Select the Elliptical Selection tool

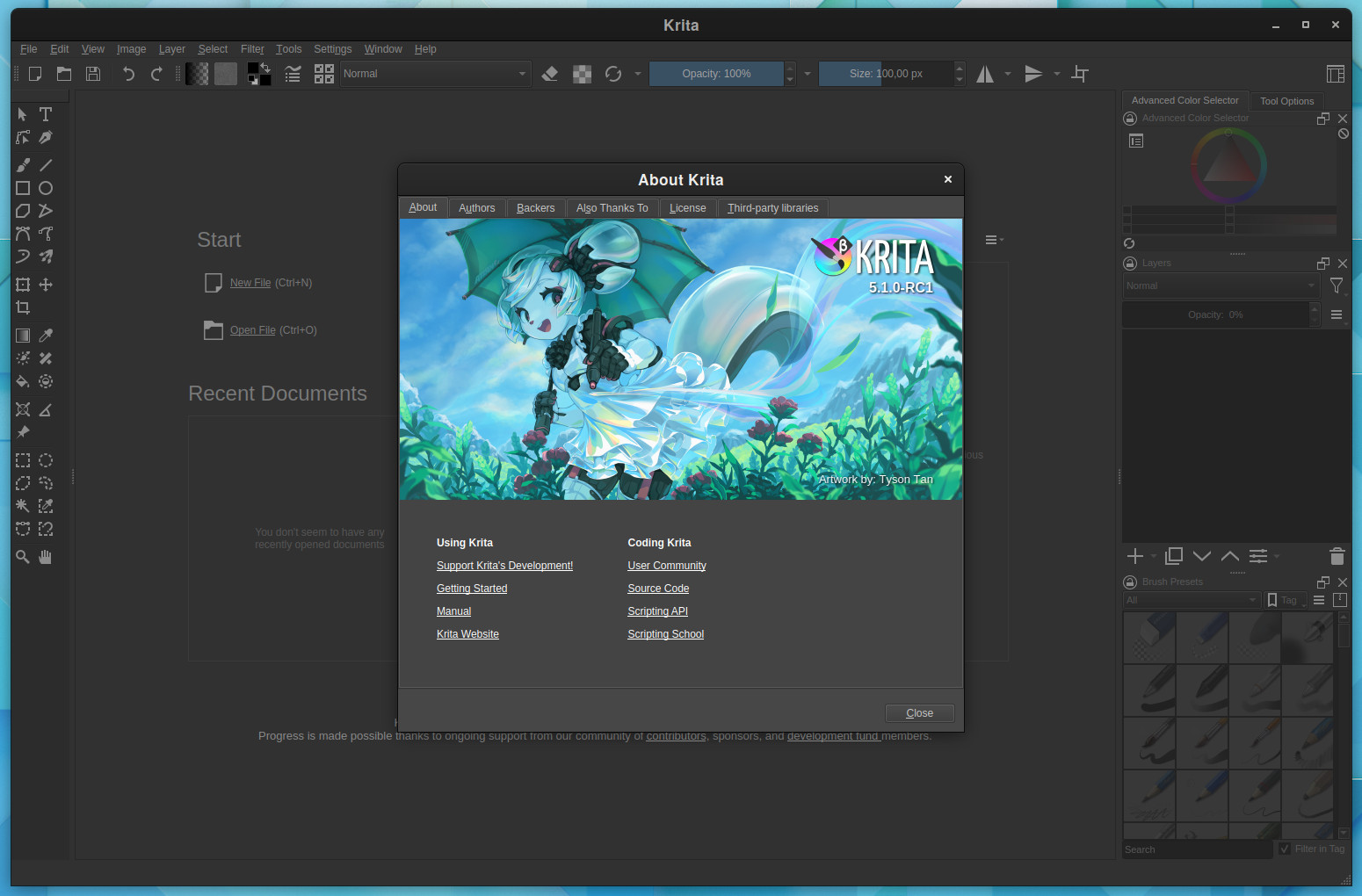(46, 460)
